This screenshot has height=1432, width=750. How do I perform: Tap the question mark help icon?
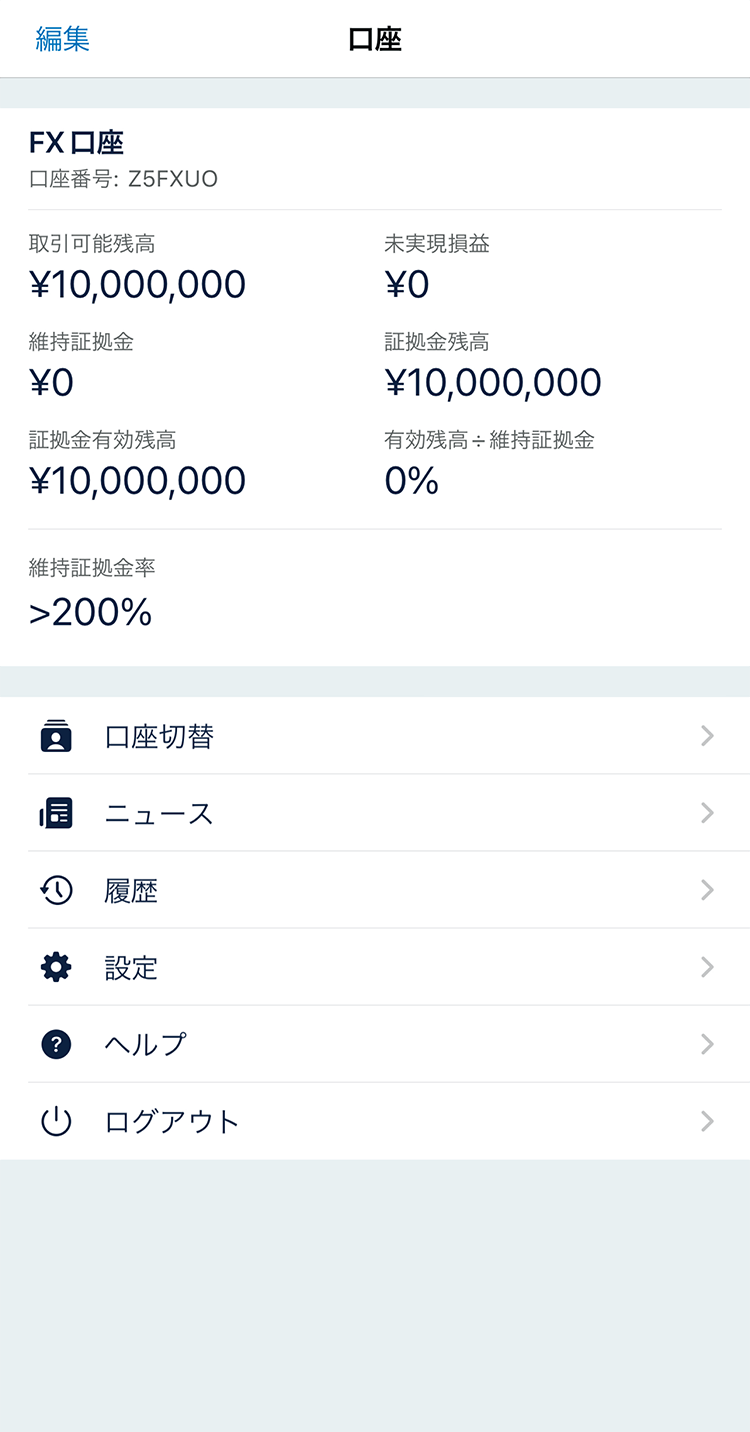click(x=56, y=1044)
